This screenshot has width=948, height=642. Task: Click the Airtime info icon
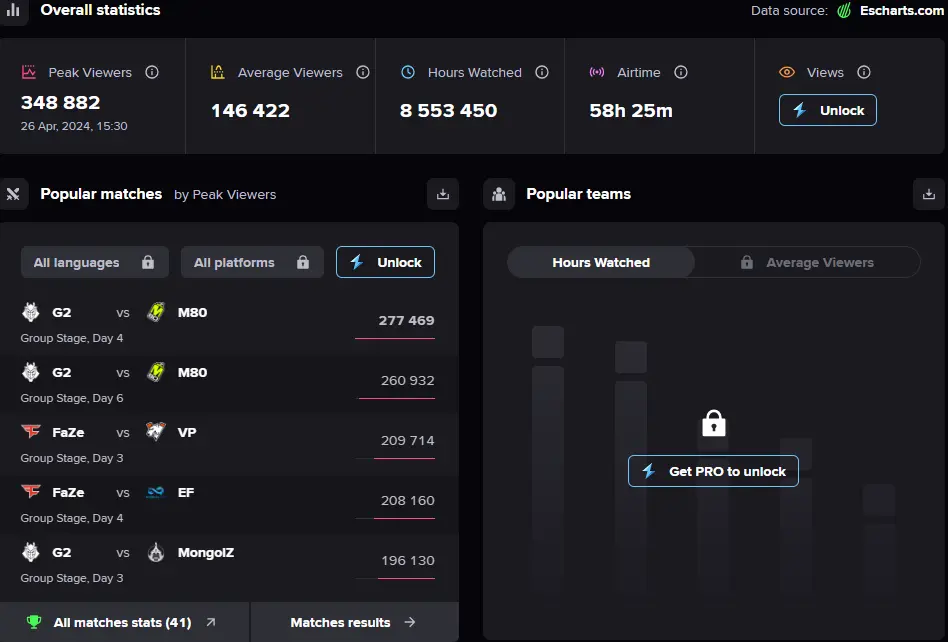point(681,73)
